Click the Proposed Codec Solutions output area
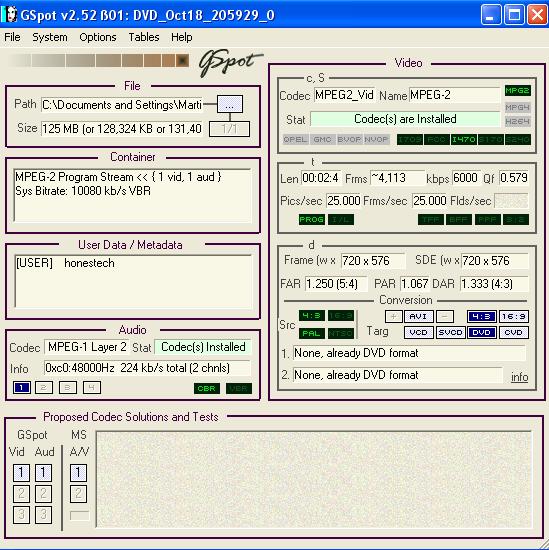The width and height of the screenshot is (549, 550). [314, 479]
